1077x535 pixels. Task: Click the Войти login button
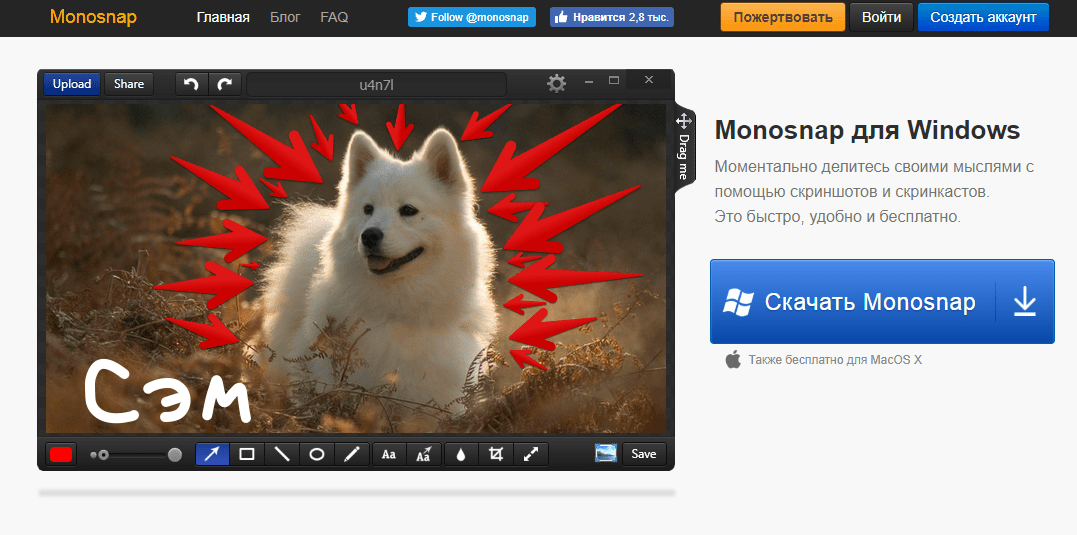tap(881, 17)
